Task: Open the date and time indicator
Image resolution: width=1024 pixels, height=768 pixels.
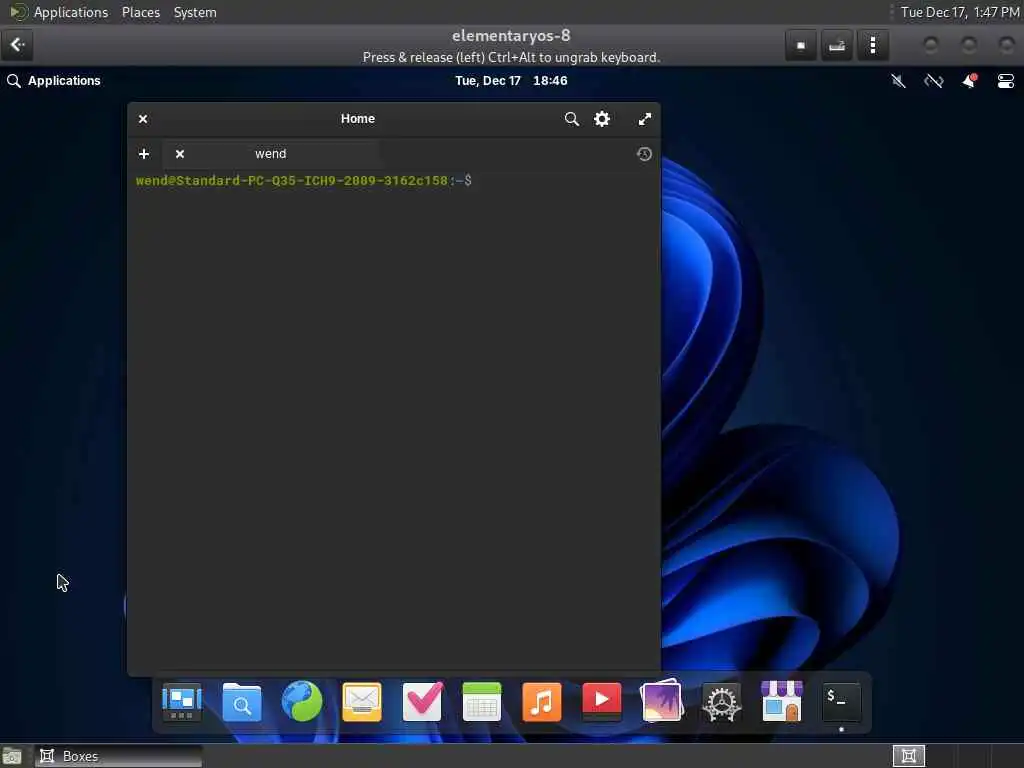Action: click(x=511, y=81)
